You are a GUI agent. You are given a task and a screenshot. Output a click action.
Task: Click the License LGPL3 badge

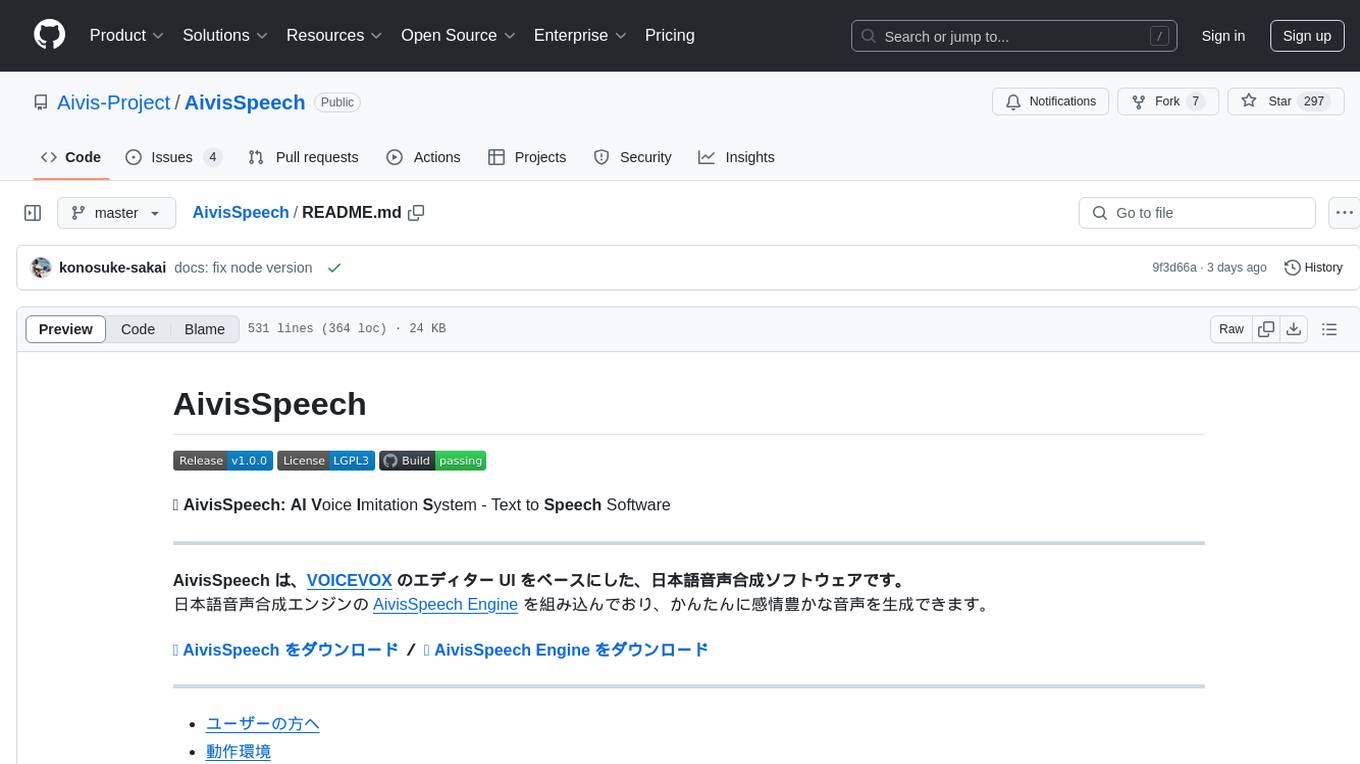(x=326, y=460)
